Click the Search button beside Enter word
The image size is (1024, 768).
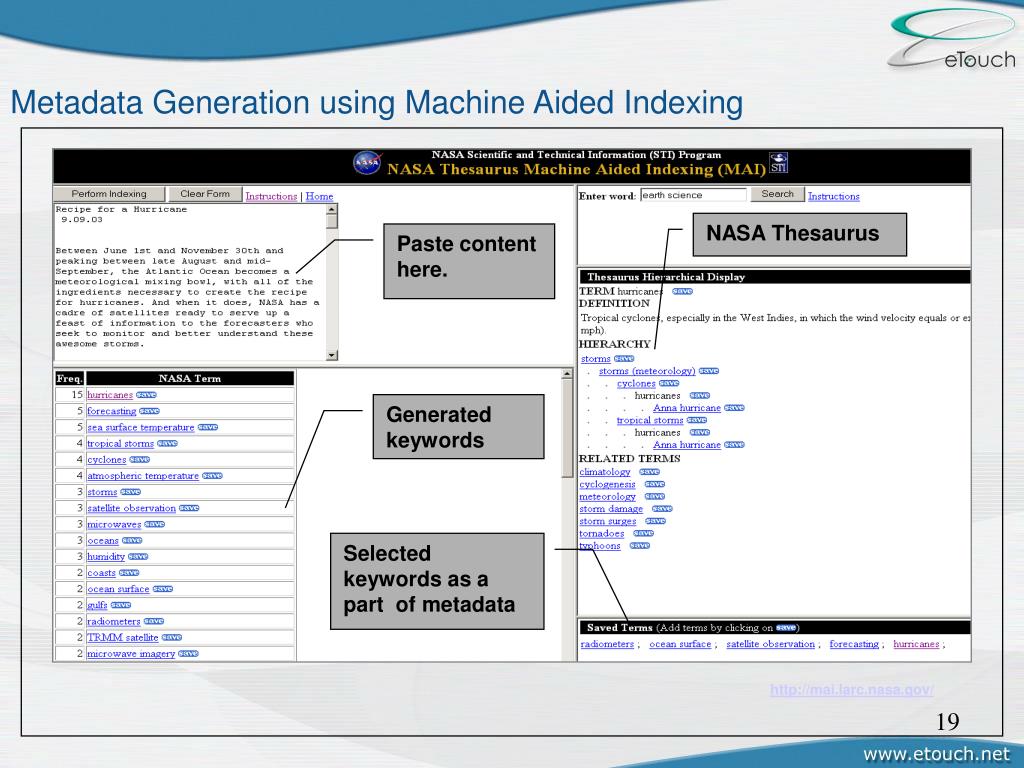tap(777, 194)
